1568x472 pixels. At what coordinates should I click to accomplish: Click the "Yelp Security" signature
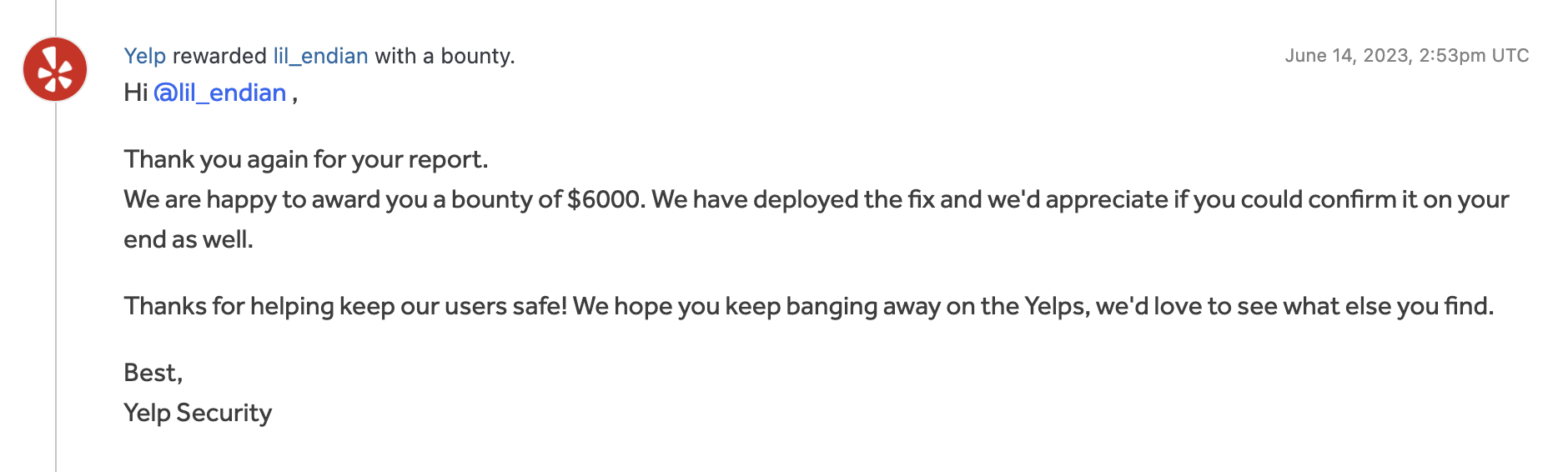[198, 413]
